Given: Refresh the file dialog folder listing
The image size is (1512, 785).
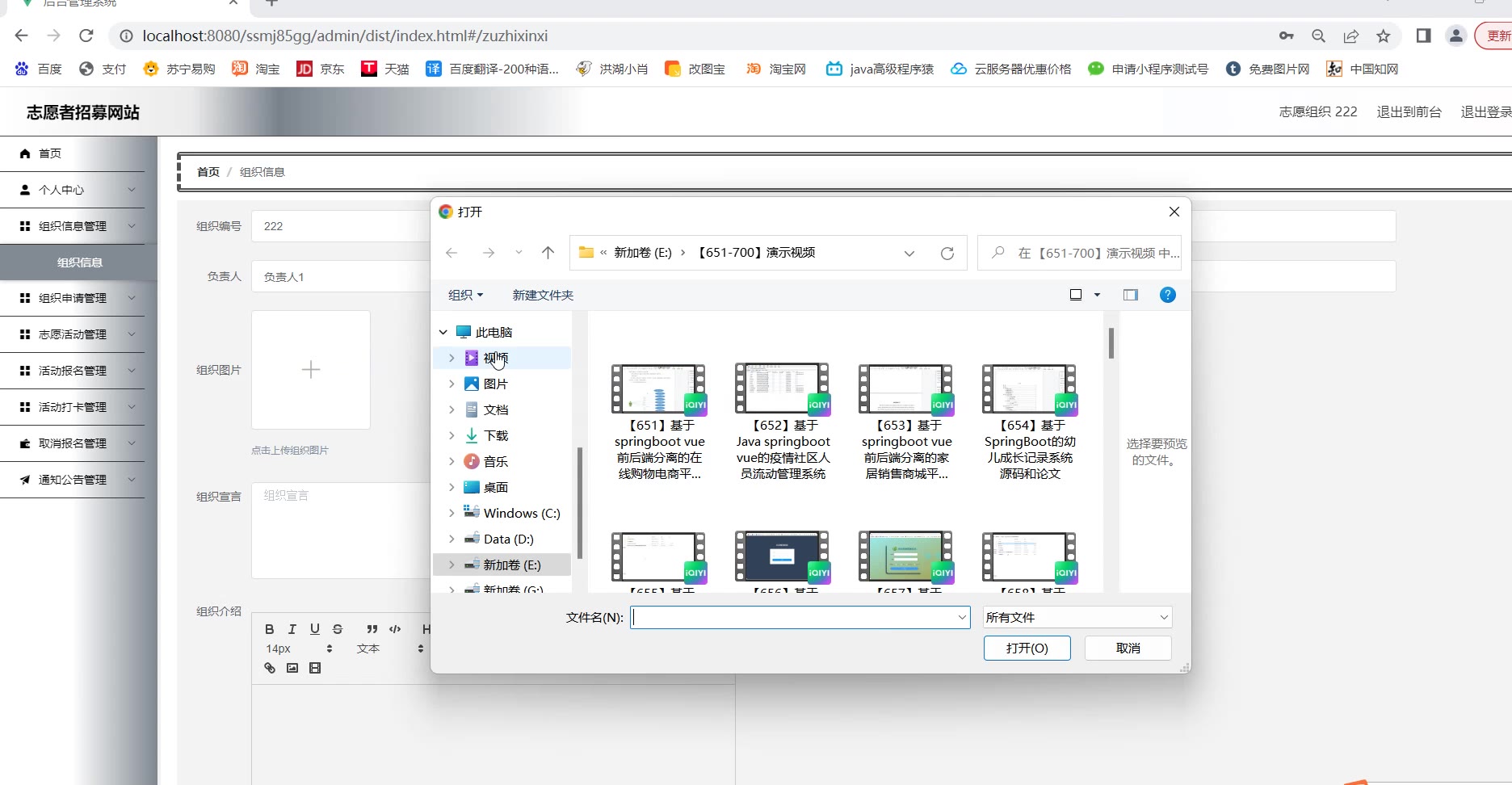Looking at the screenshot, I should tap(947, 254).
